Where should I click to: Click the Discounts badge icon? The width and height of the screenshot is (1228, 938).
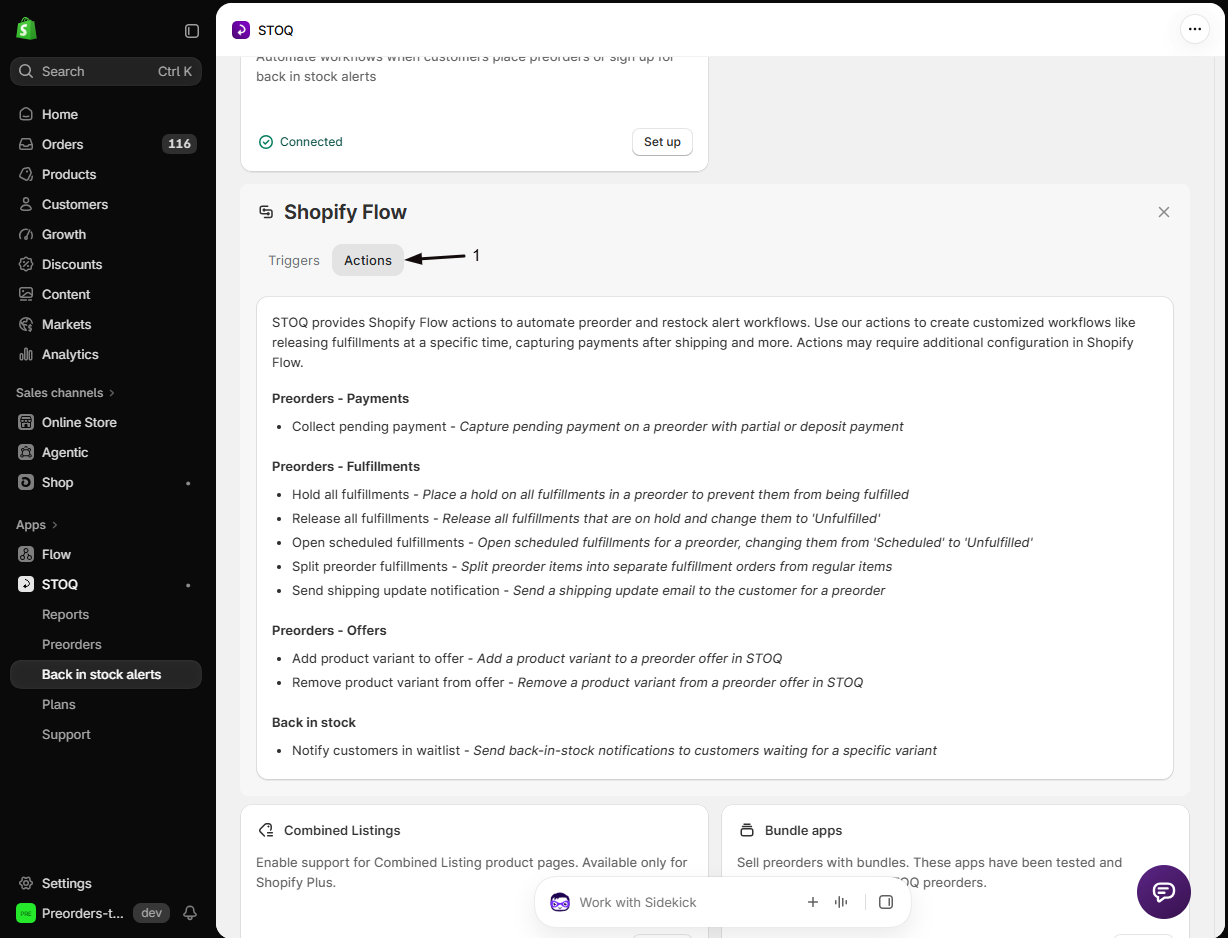click(26, 264)
